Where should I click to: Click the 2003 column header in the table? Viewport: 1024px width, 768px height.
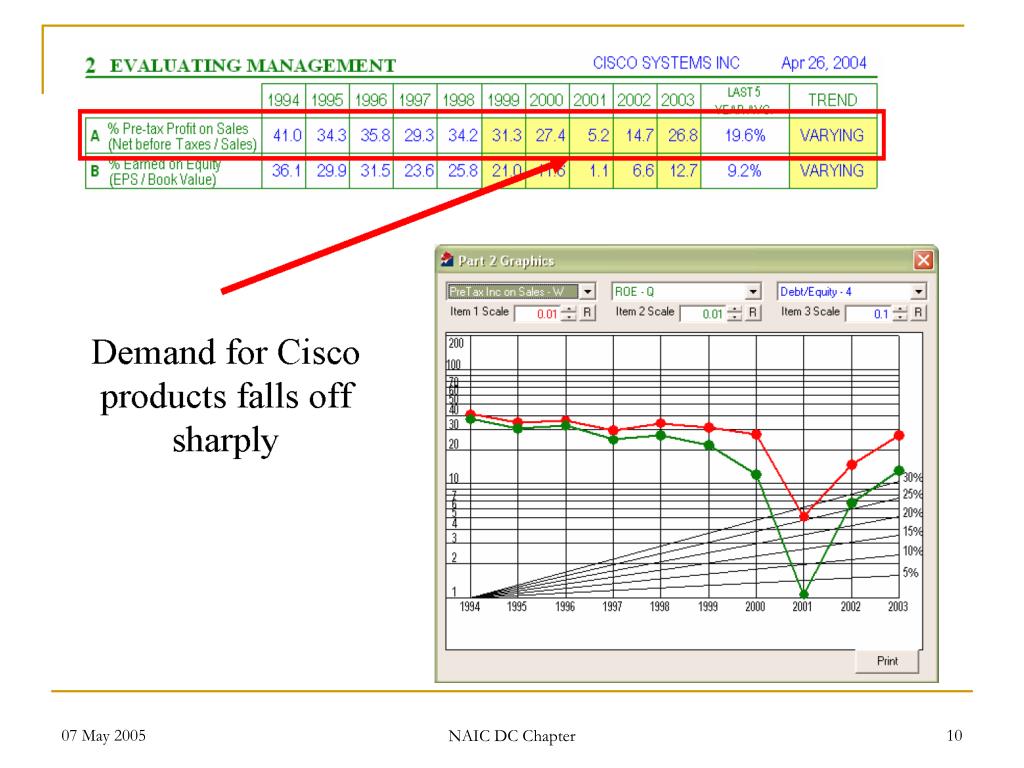point(679,100)
